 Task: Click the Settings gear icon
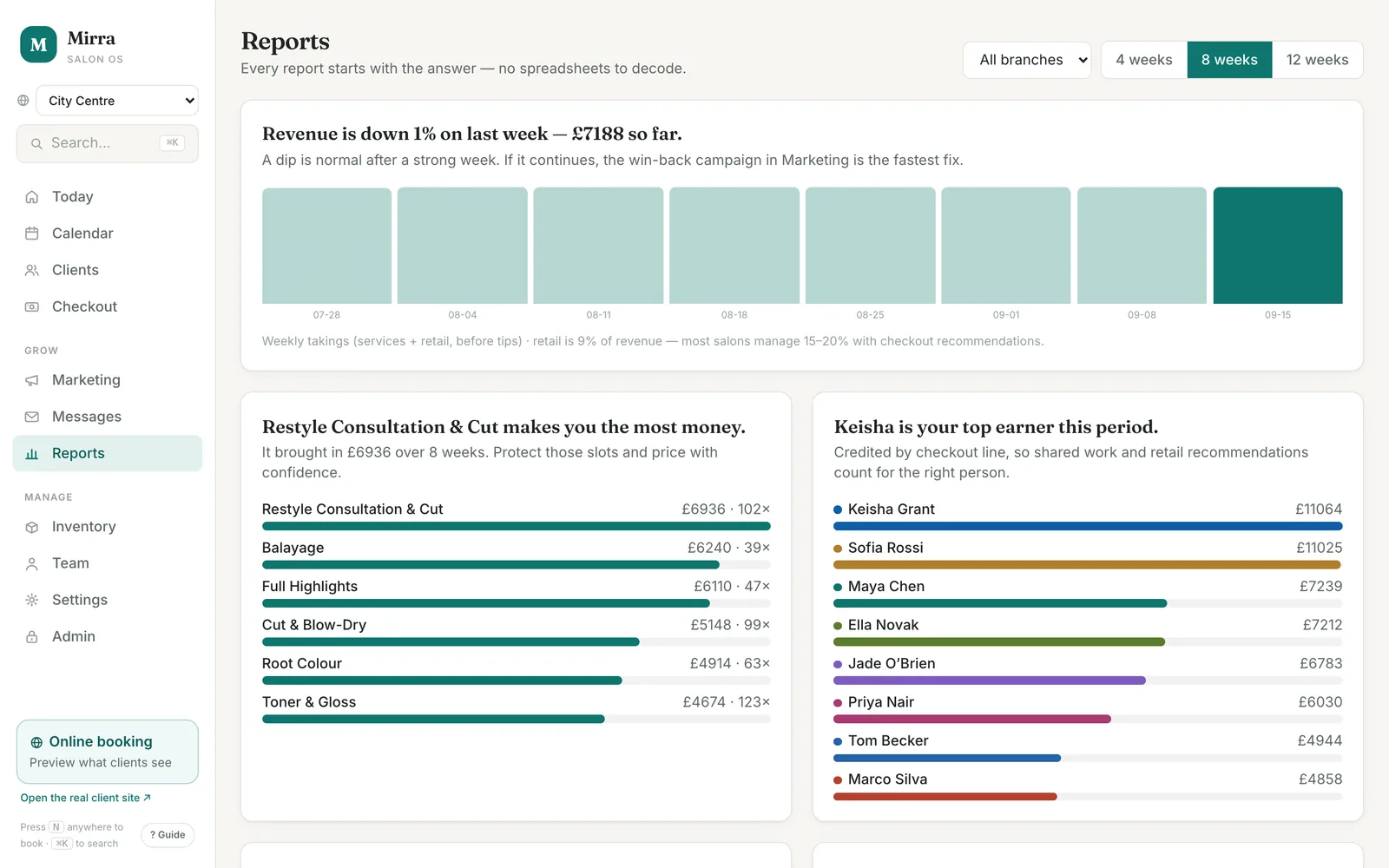32,600
